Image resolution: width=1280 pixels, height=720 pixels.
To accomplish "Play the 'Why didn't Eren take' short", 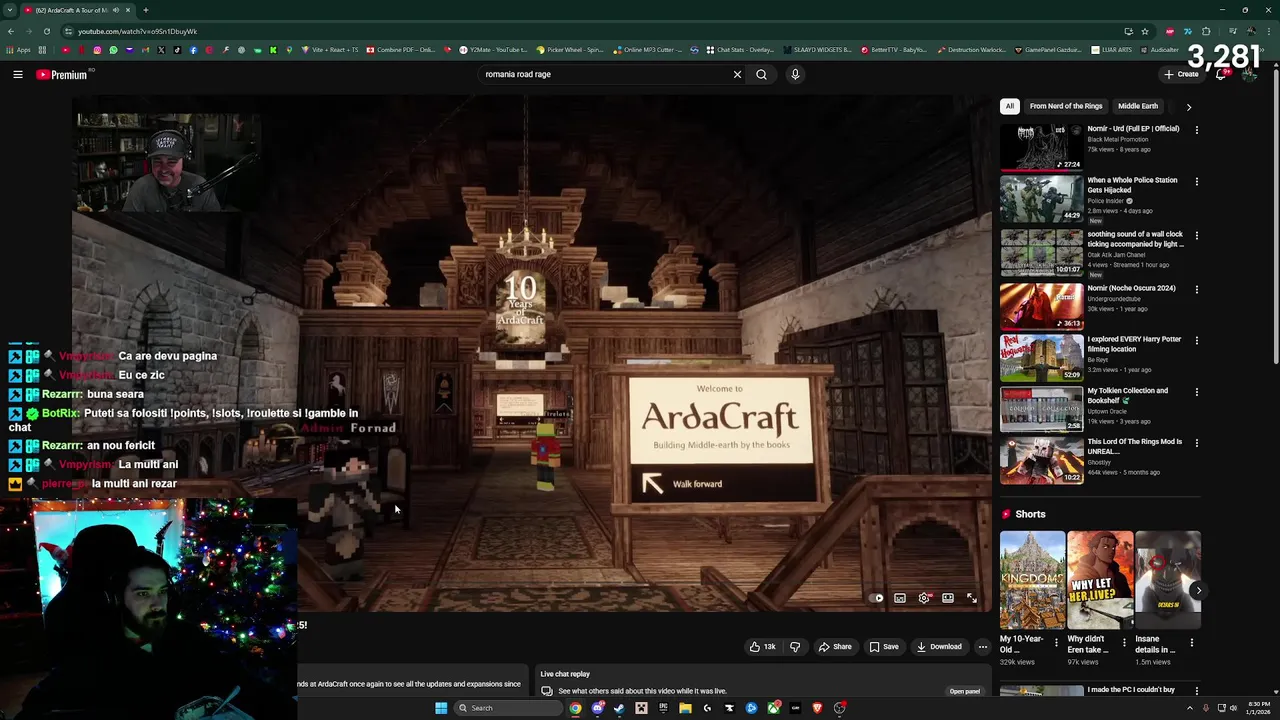I will (x=1100, y=579).
